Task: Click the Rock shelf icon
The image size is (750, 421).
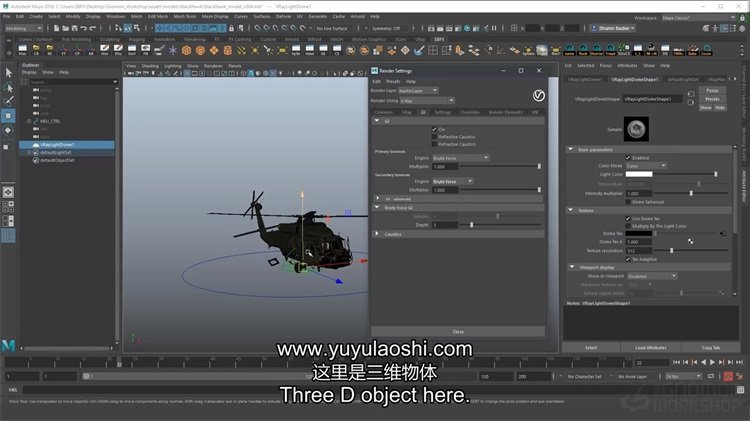Action: click(x=583, y=50)
